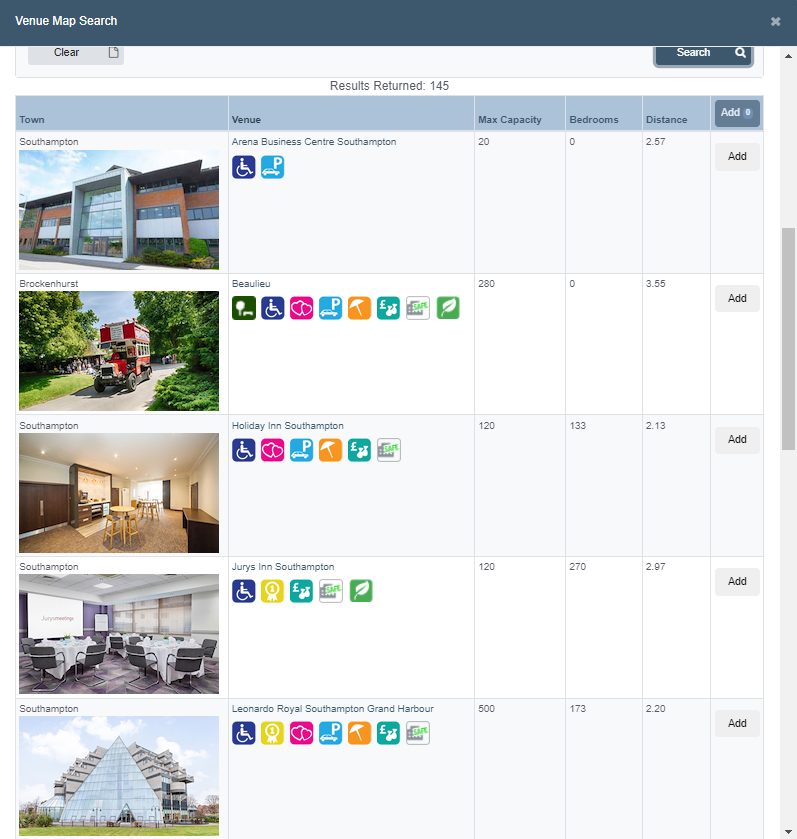Click the 2.97 distance value
This screenshot has width=797, height=839.
click(x=656, y=567)
